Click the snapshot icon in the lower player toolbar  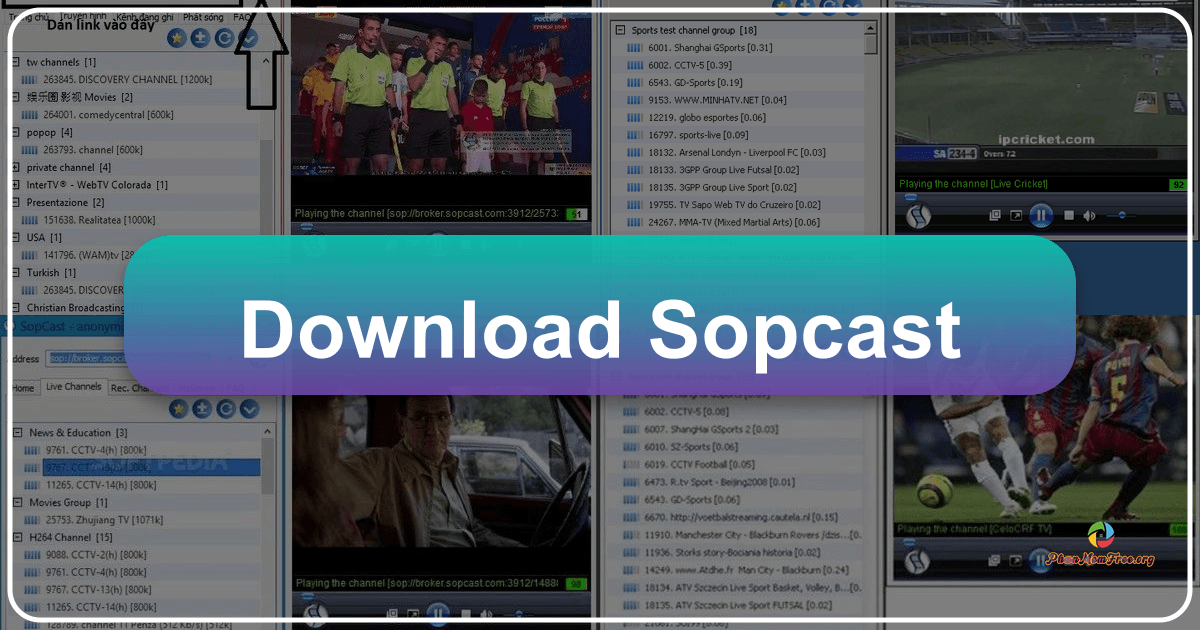[x=391, y=612]
